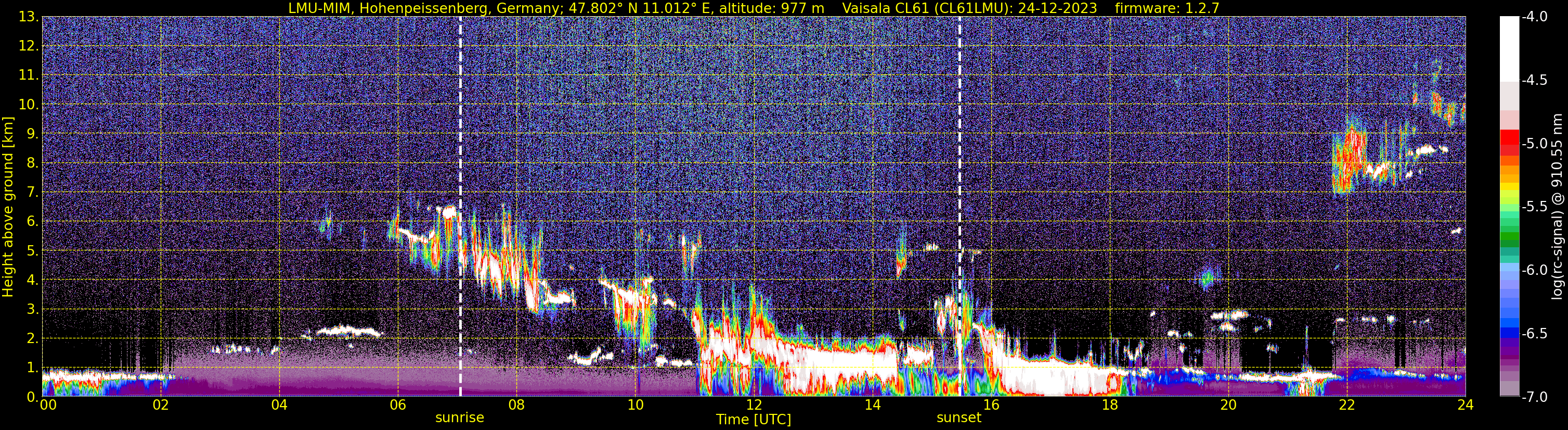Click the white dashed sunset line
Image resolution: width=1568 pixels, height=430 pixels.
960,207
